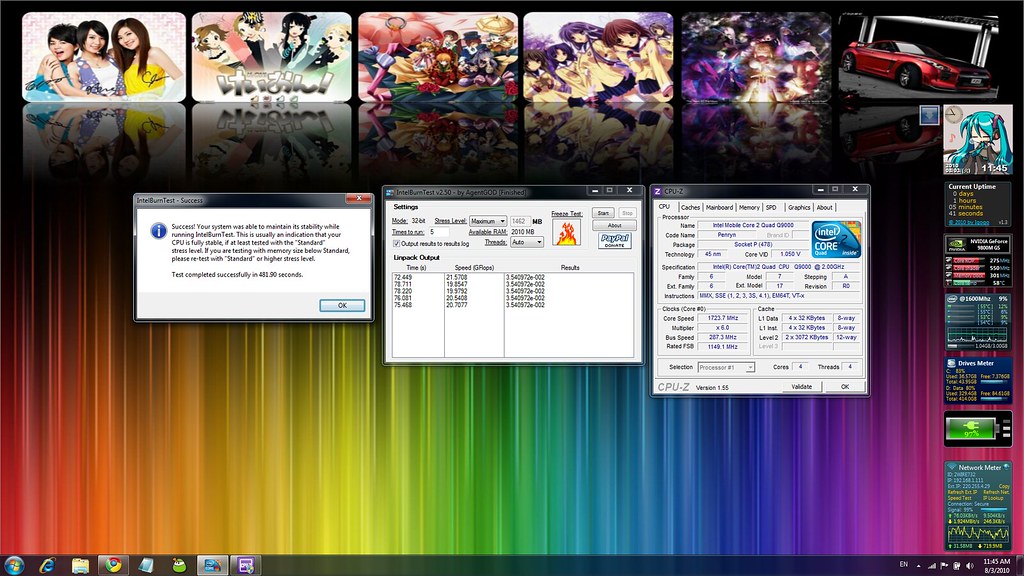Click the Validate button in CPU-Z
The image size is (1024, 576).
801,387
